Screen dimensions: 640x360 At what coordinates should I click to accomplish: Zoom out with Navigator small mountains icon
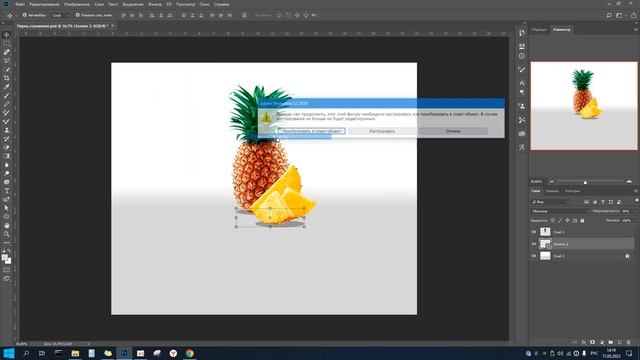click(x=551, y=182)
